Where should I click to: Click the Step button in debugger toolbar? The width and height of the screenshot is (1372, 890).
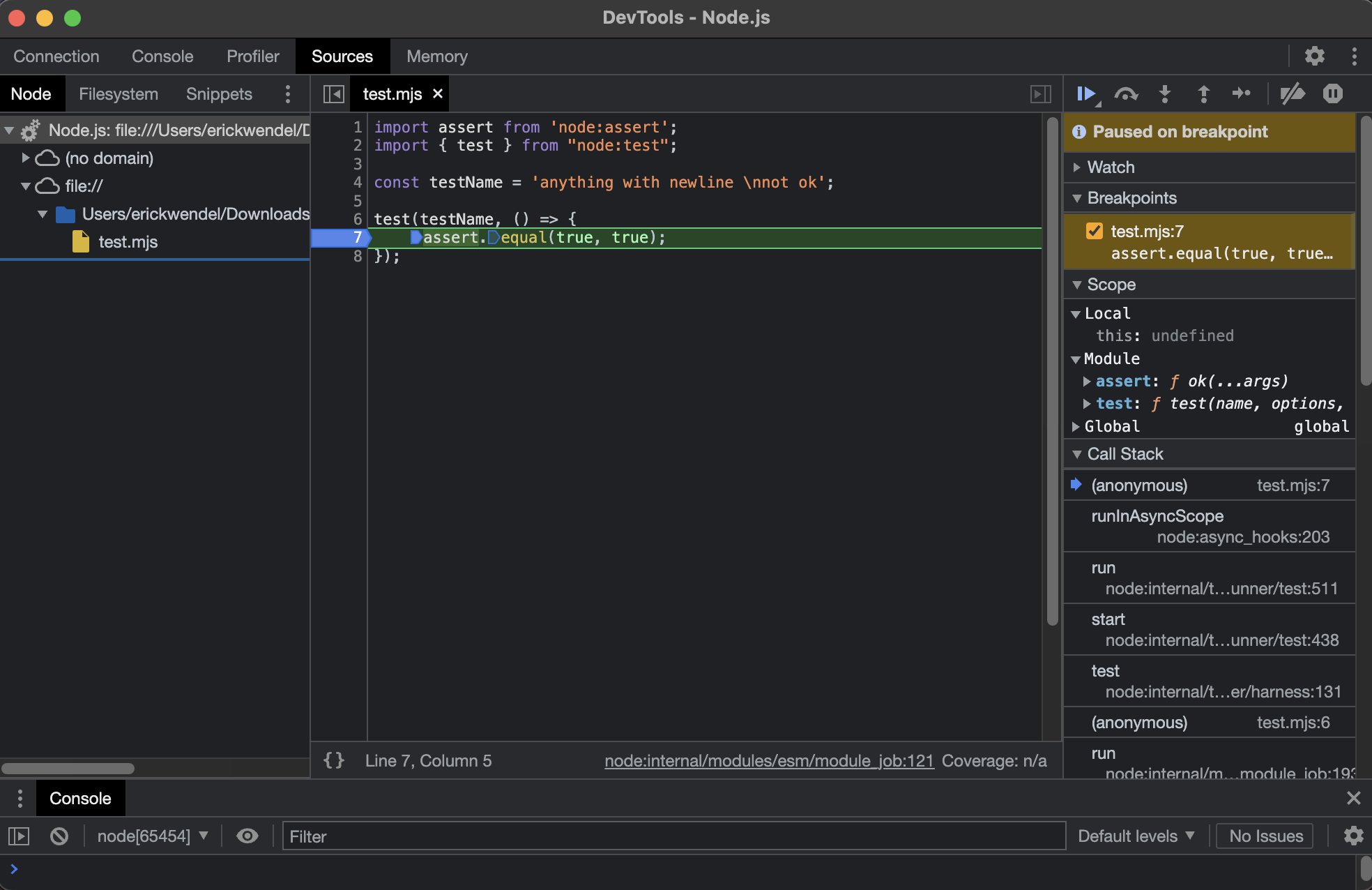[1242, 93]
